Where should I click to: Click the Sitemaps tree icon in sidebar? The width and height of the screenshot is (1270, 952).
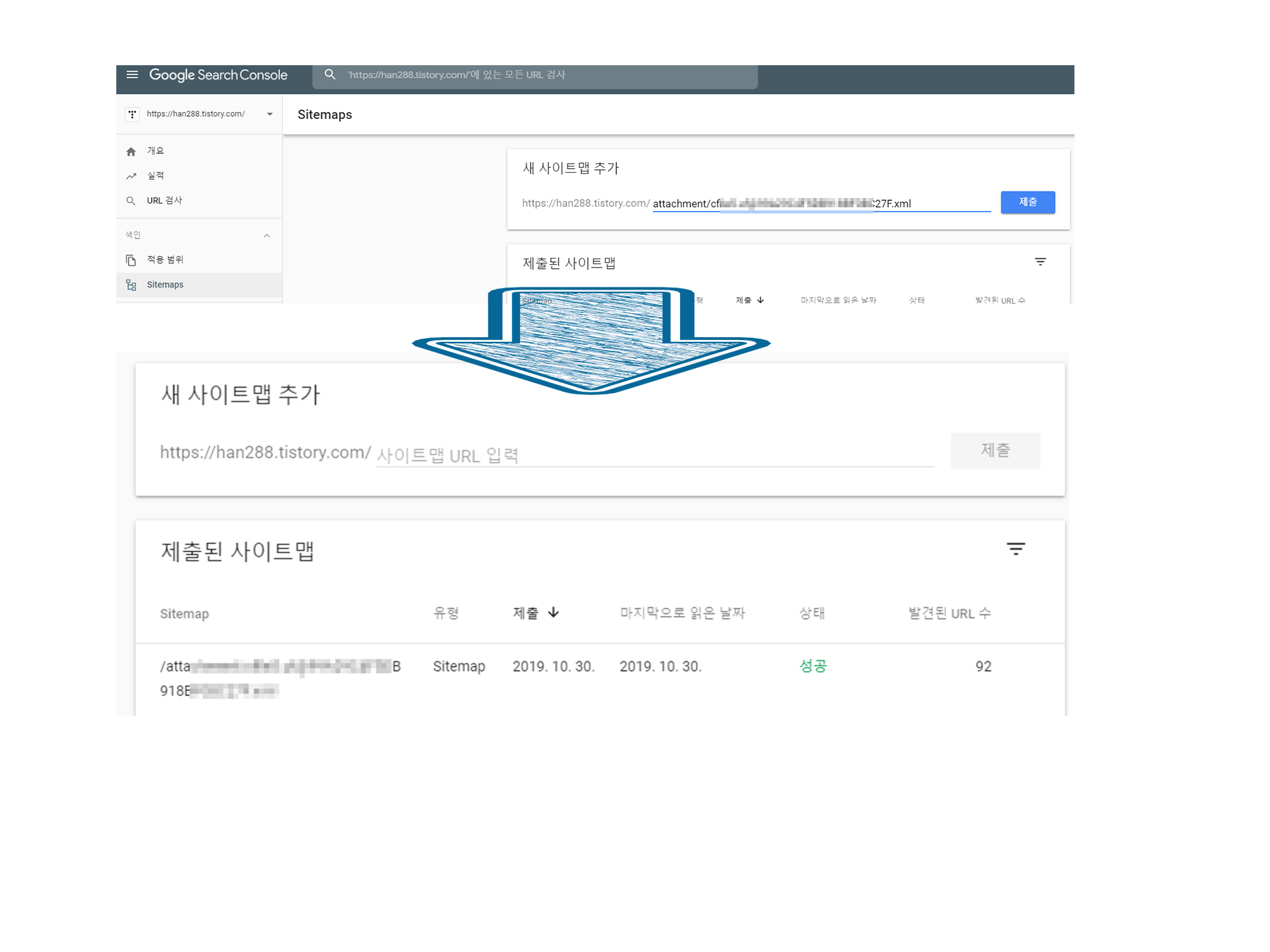tap(131, 285)
